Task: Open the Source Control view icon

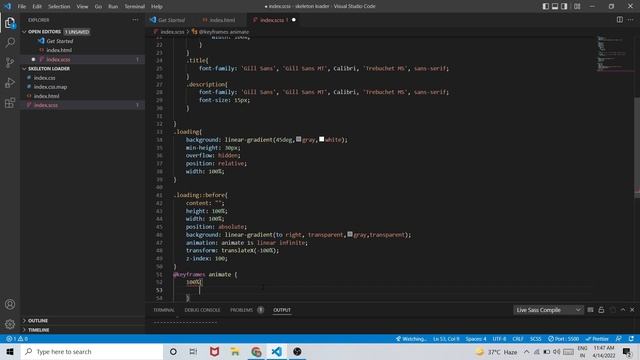Action: pos(10,62)
